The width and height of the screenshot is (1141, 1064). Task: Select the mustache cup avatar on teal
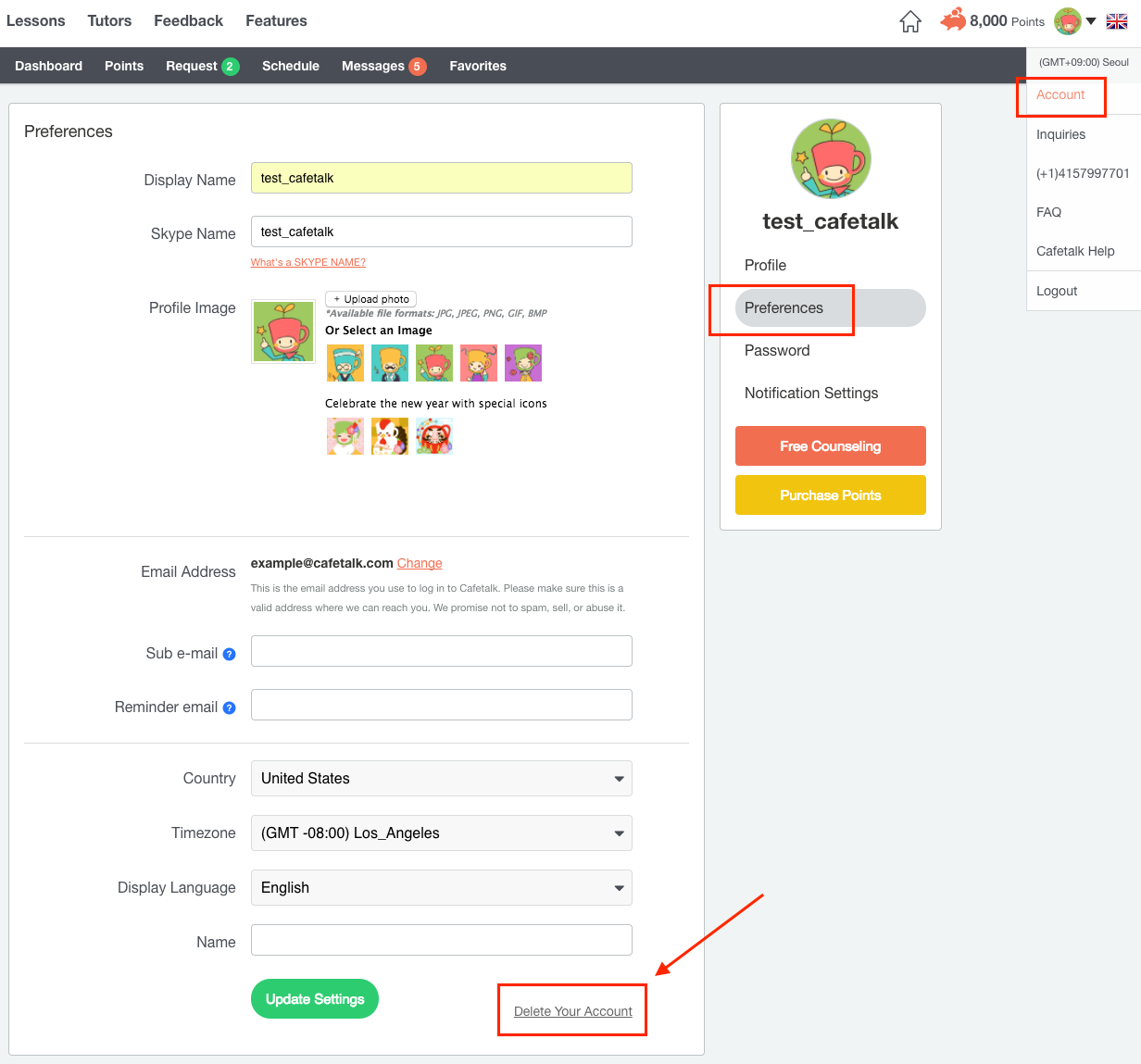point(390,363)
